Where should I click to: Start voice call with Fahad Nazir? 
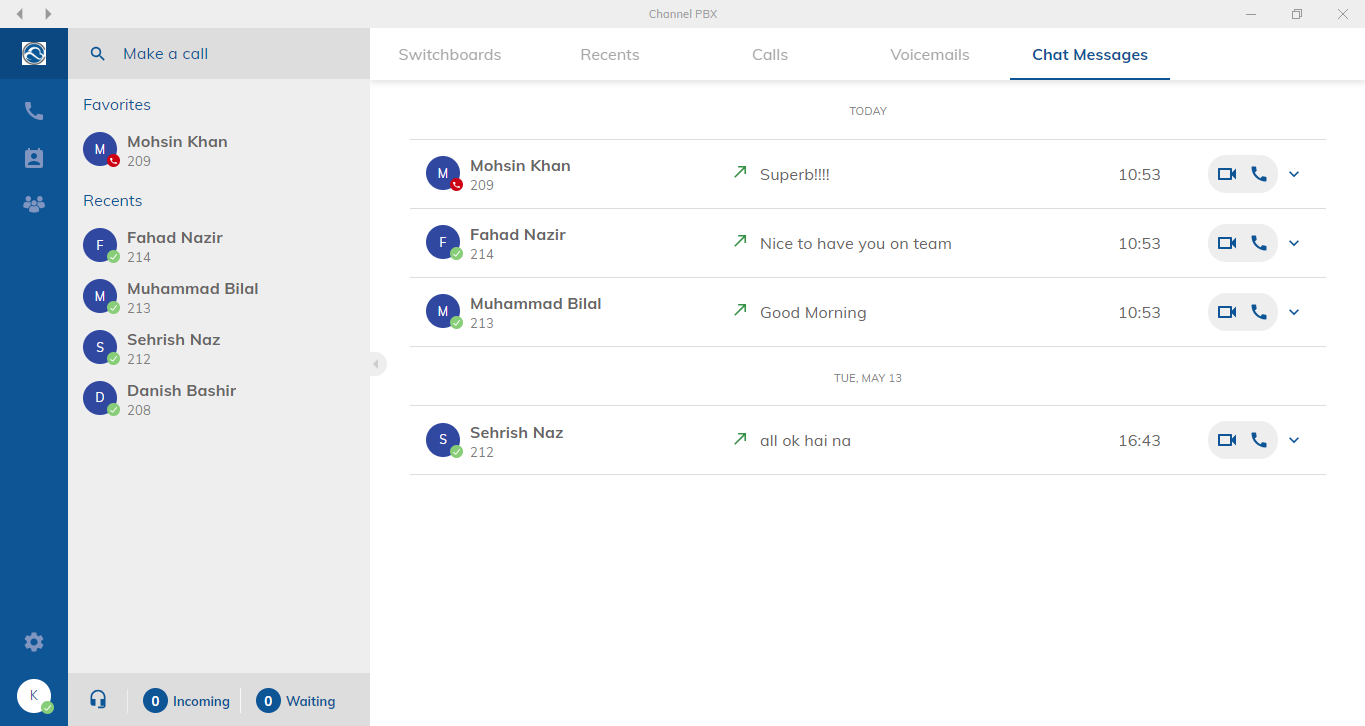[x=1259, y=243]
